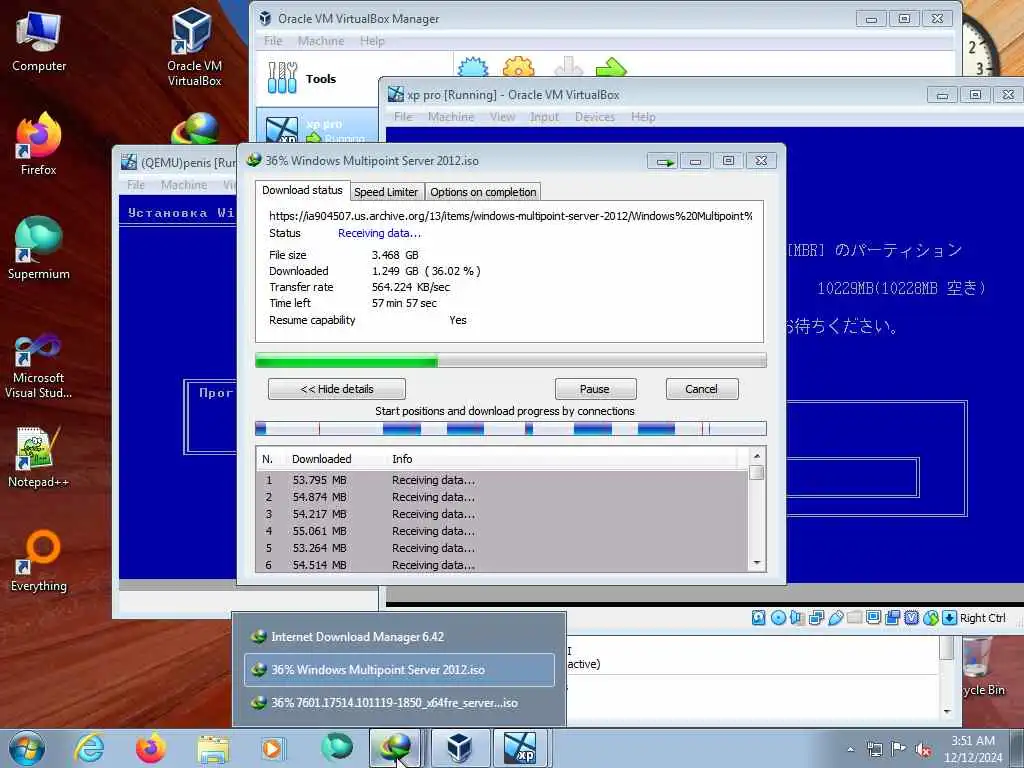Open the Everything desktop shortcut
Image resolution: width=1024 pixels, height=768 pixels.
39,560
